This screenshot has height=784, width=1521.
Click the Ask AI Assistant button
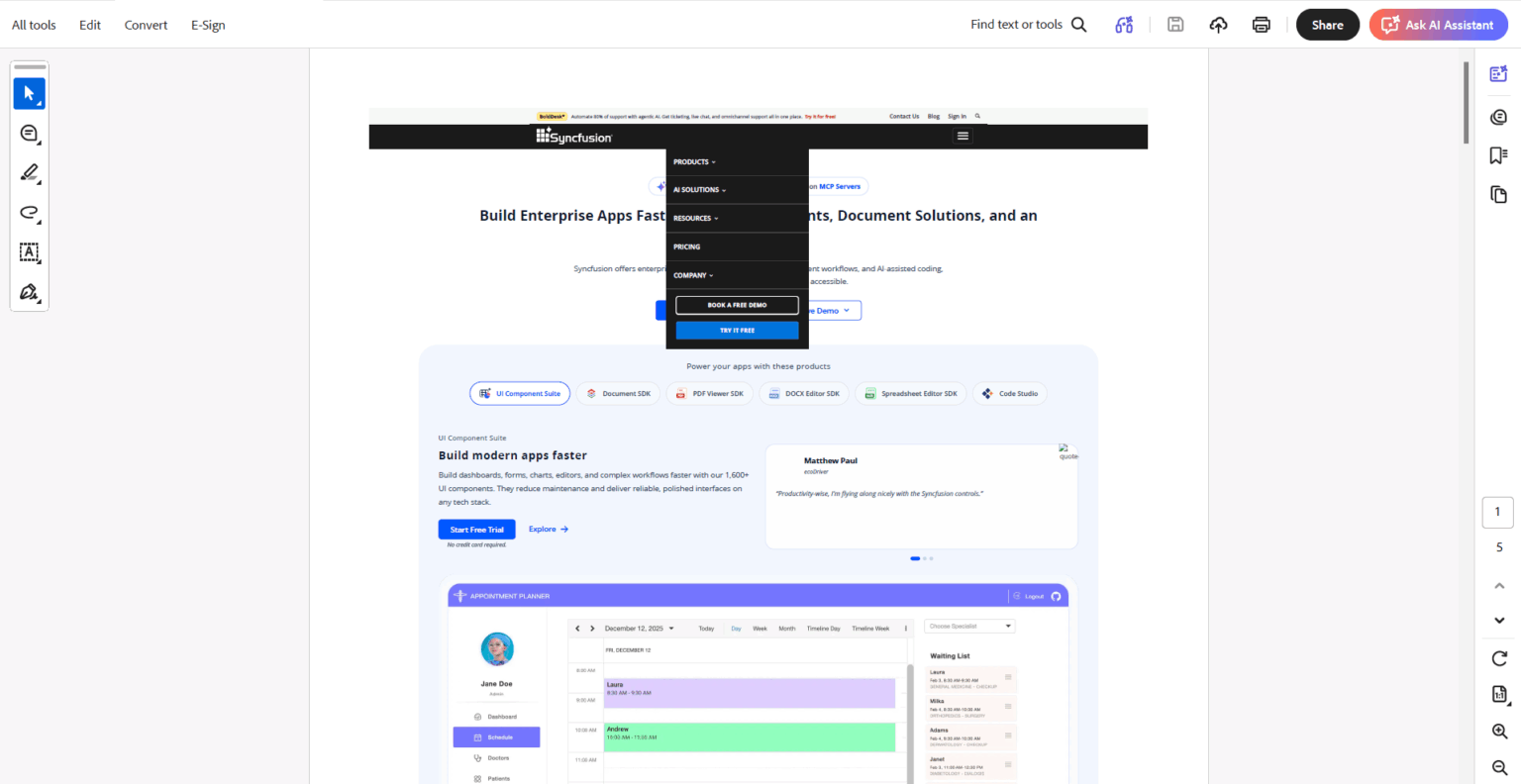pos(1438,25)
